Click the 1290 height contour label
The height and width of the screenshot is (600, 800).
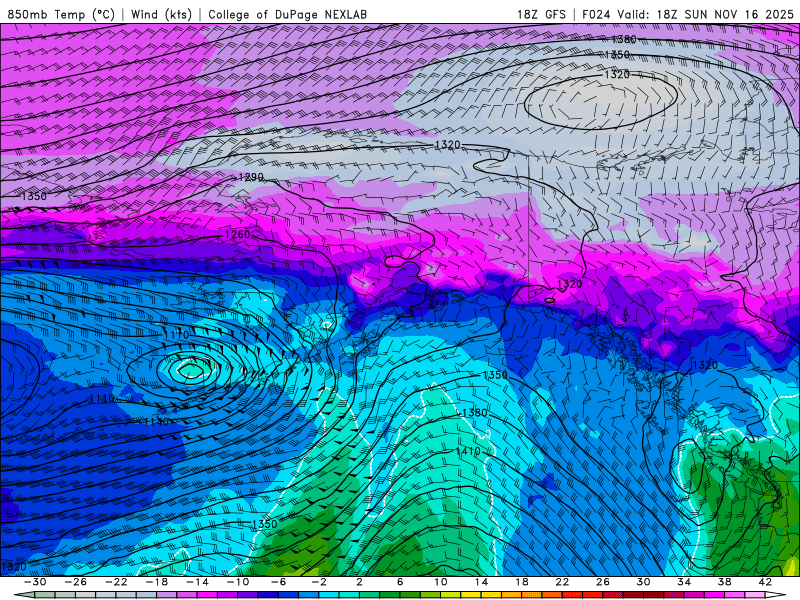tap(251, 177)
